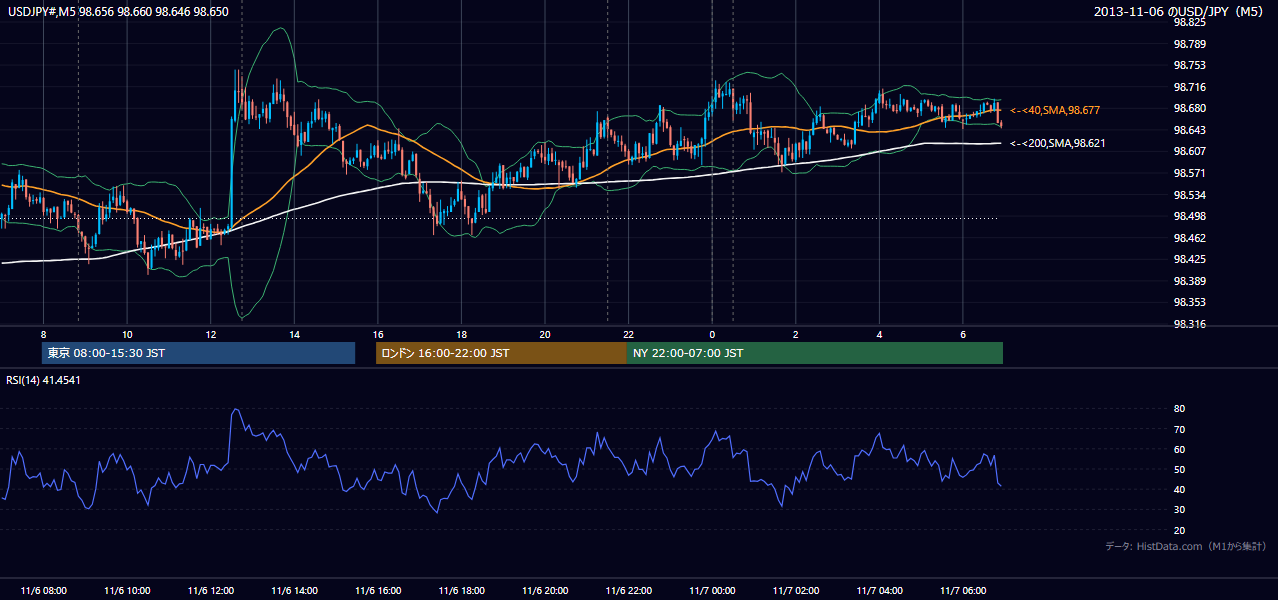The height and width of the screenshot is (600, 1278).
Task: Open the データ: HistData.com source credit
Action: coord(1186,546)
